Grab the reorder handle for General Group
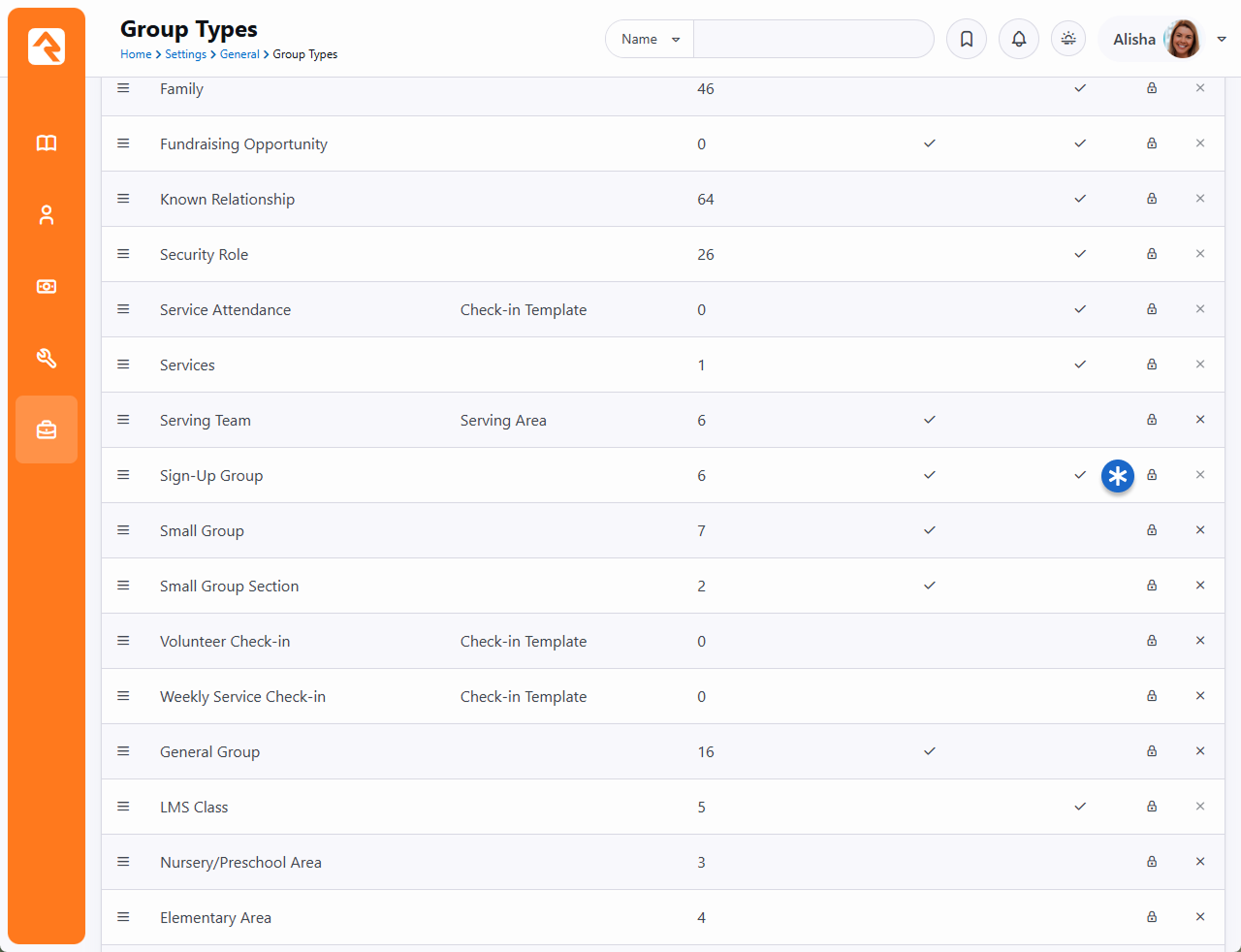Viewport: 1241px width, 952px height. [123, 751]
